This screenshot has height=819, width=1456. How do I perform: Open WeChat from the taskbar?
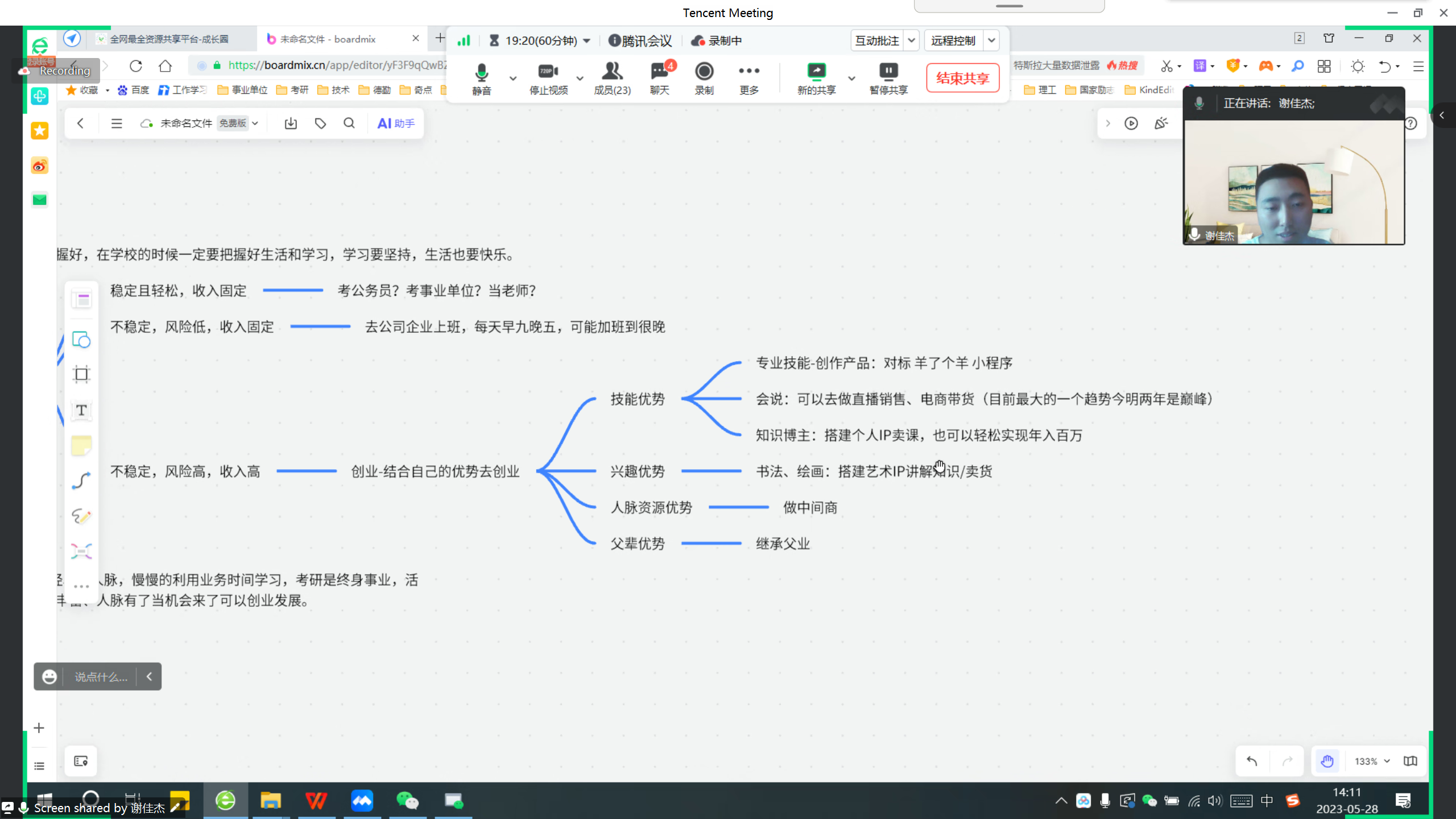tap(407, 801)
